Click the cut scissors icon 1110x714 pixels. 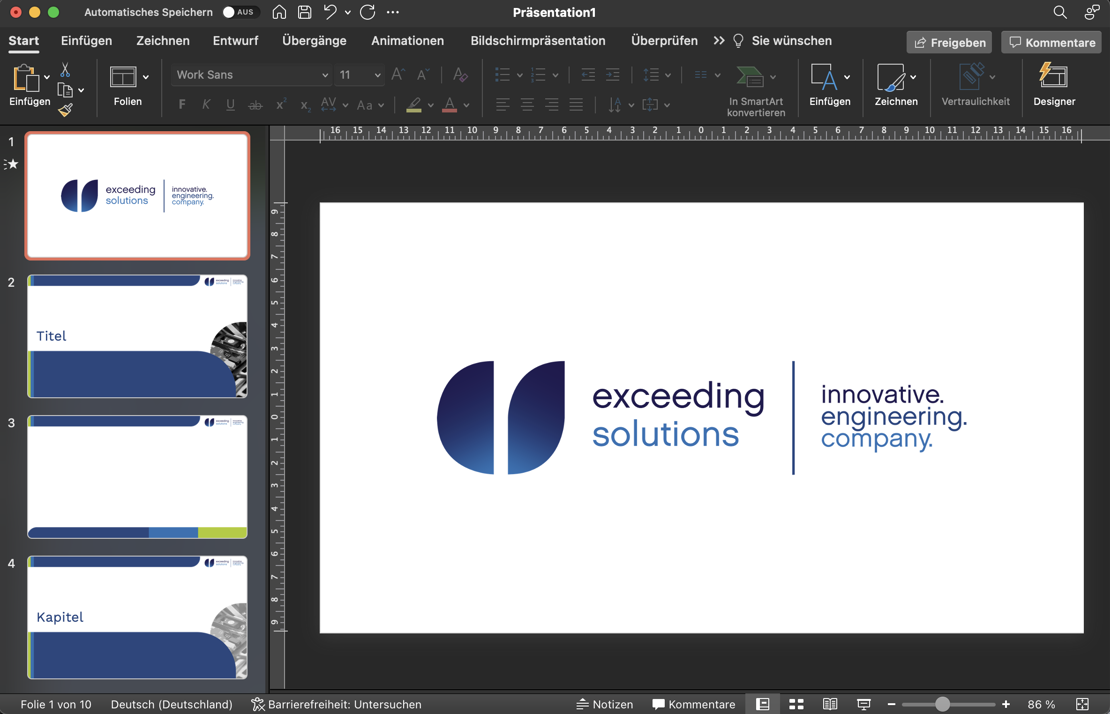[65, 70]
